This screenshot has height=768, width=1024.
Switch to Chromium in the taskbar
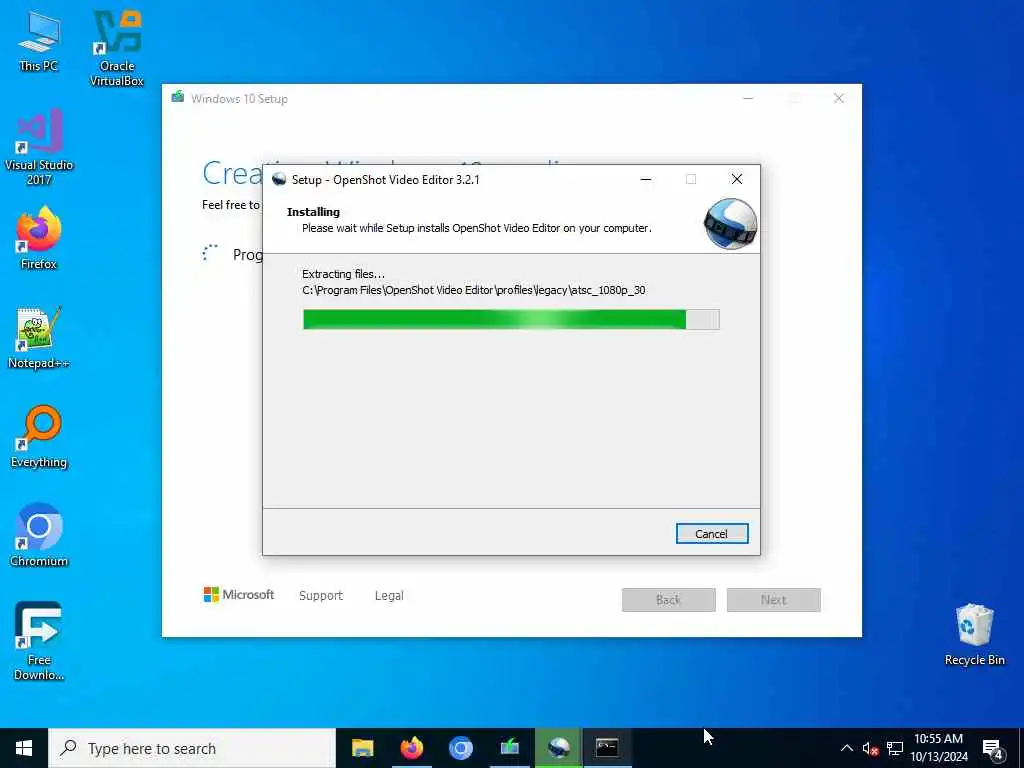click(460, 748)
